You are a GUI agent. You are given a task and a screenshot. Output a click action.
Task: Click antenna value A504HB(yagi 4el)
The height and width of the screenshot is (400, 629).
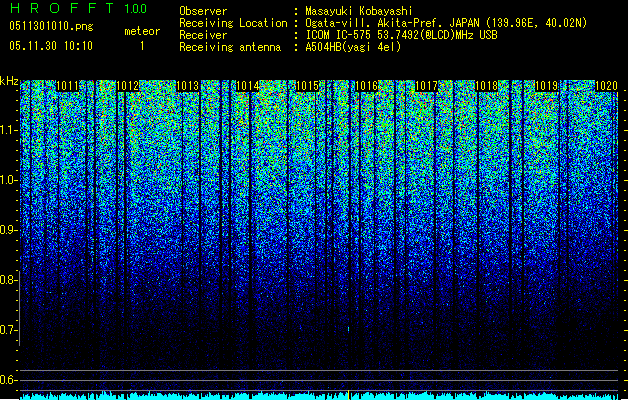tap(353, 47)
